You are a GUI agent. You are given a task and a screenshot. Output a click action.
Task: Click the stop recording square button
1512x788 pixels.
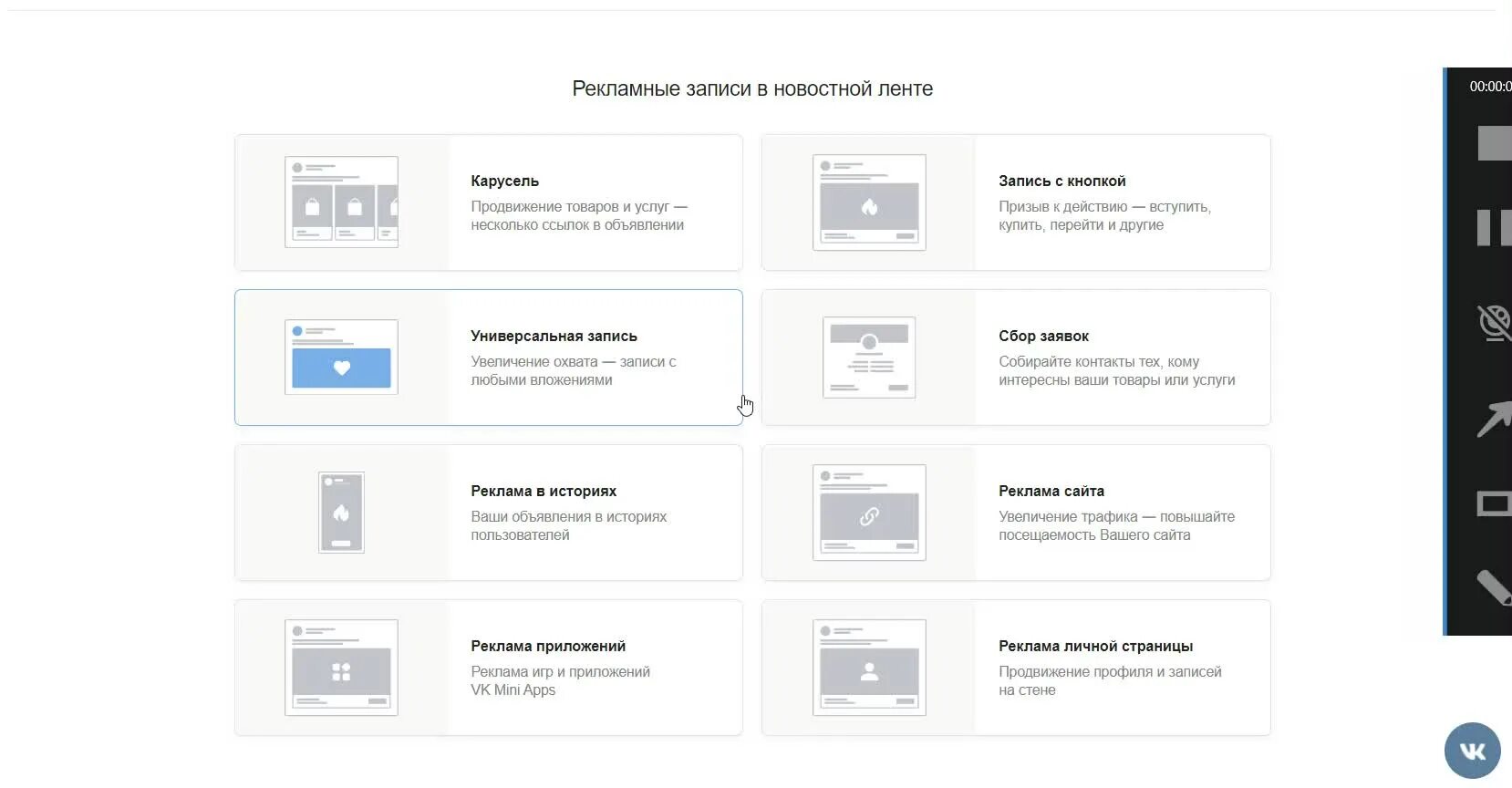pos(1495,144)
